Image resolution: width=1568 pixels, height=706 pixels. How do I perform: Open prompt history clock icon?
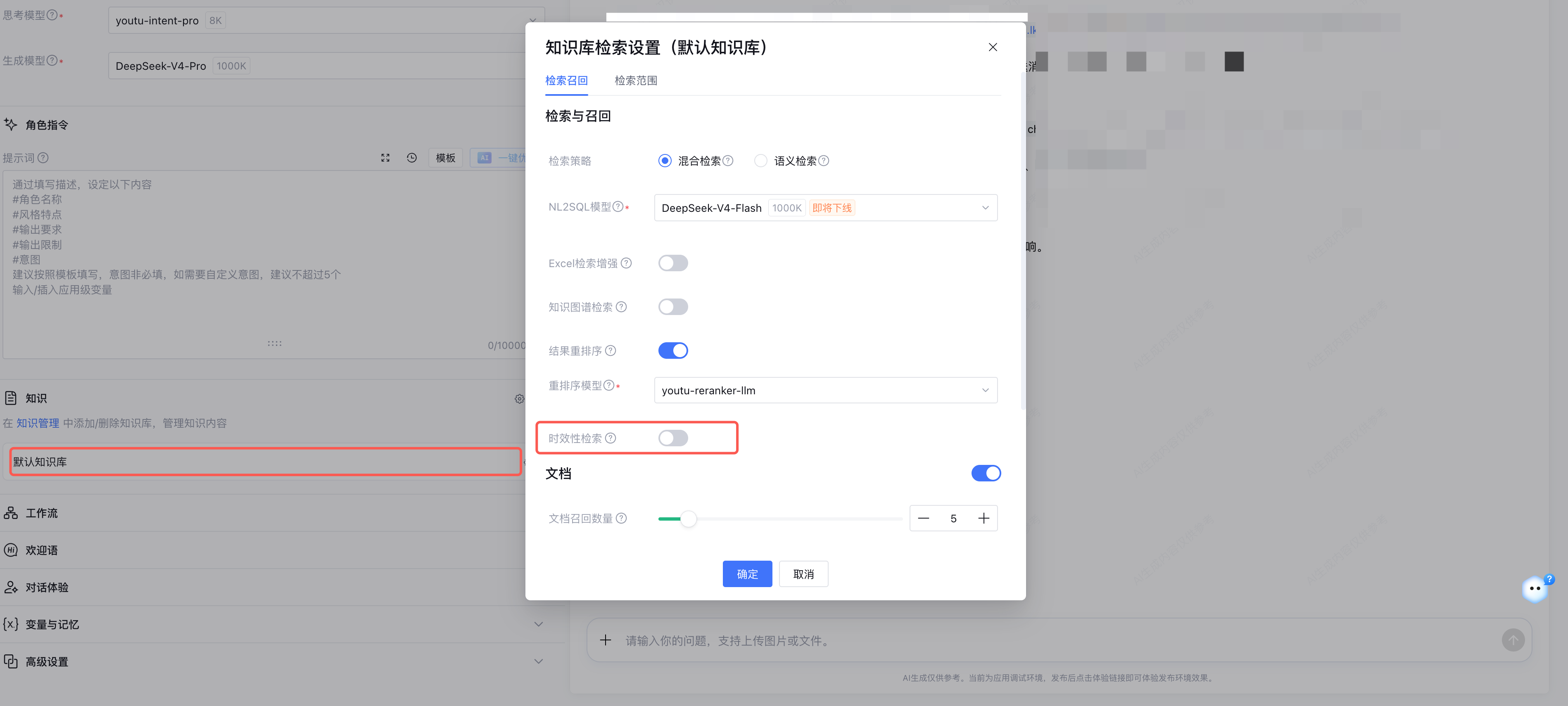point(412,158)
